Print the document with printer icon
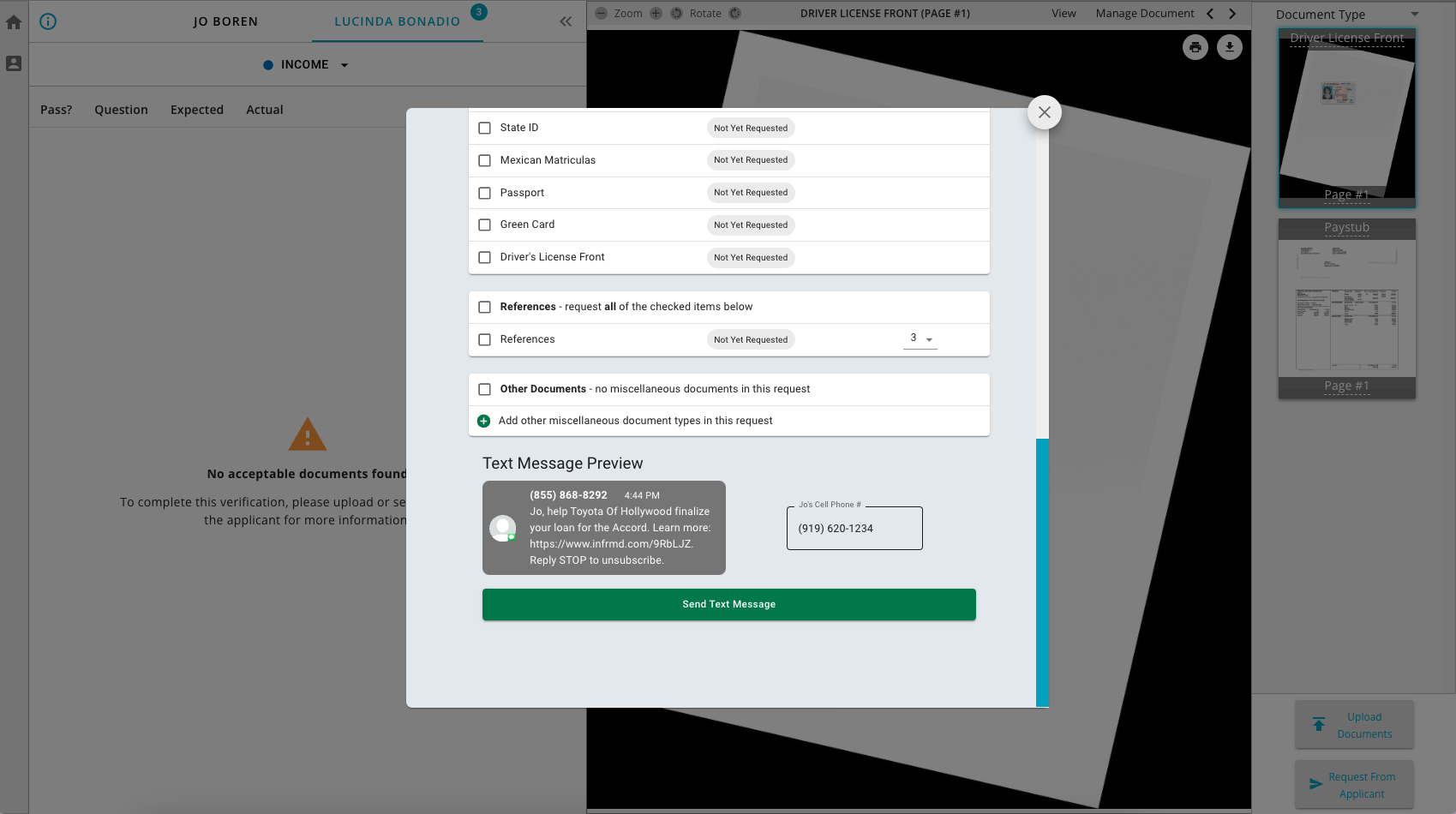 1195,47
